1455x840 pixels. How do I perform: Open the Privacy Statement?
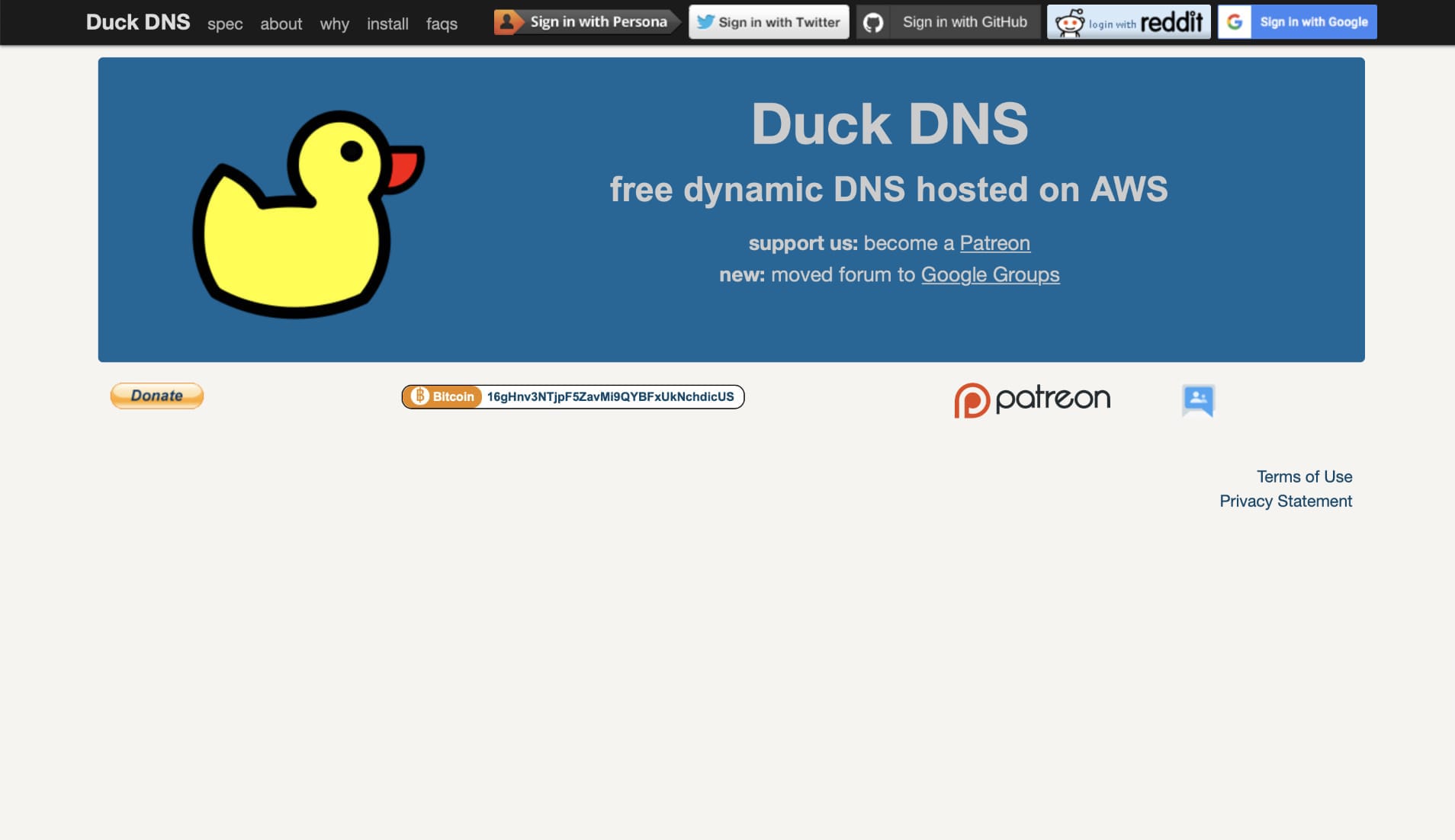(1286, 501)
